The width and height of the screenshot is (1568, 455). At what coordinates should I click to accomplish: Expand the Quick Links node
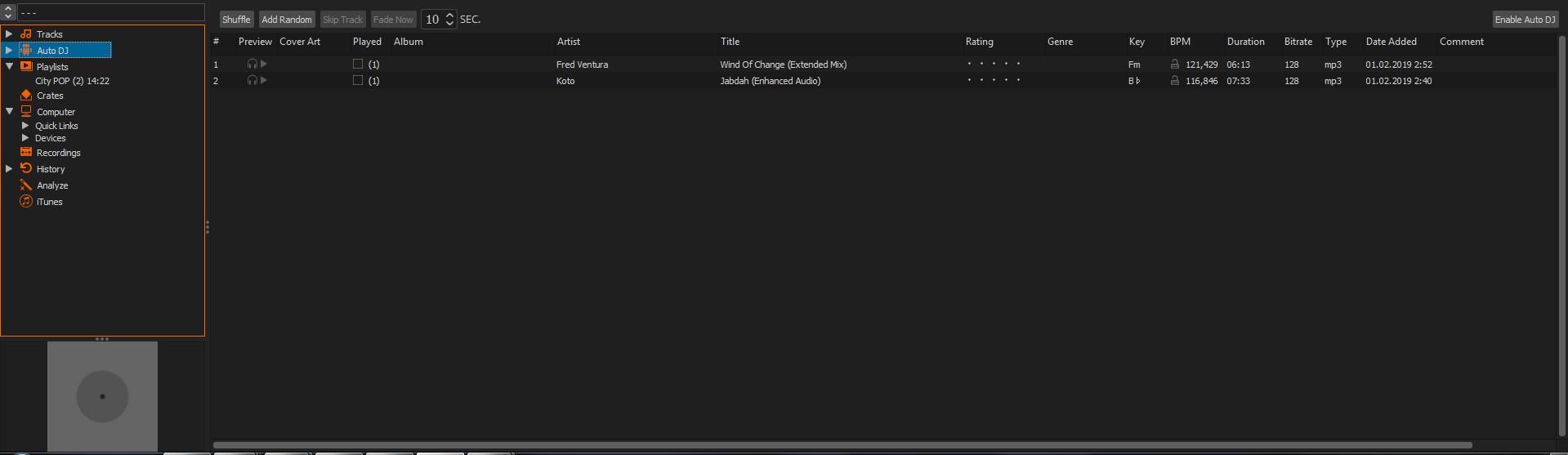[25, 126]
